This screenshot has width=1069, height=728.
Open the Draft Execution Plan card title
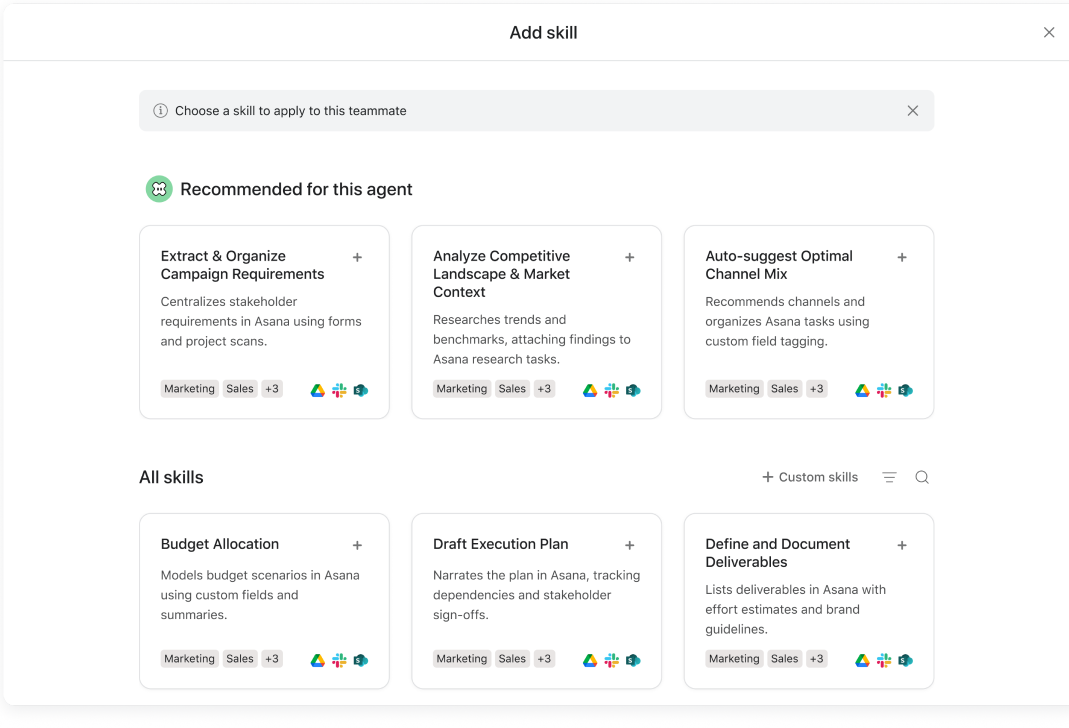click(x=500, y=544)
